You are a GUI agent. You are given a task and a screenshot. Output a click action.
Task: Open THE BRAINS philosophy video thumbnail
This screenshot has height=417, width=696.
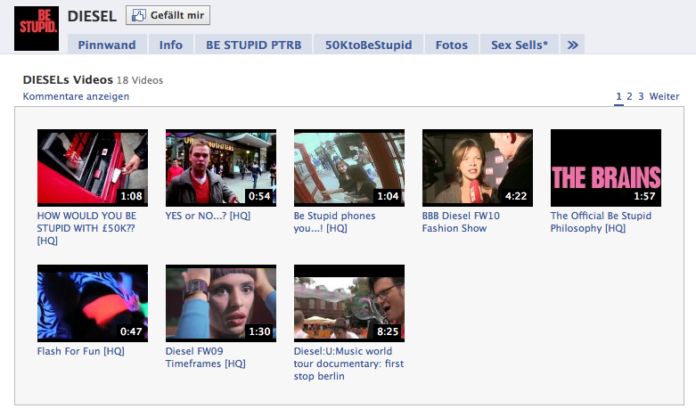click(605, 167)
